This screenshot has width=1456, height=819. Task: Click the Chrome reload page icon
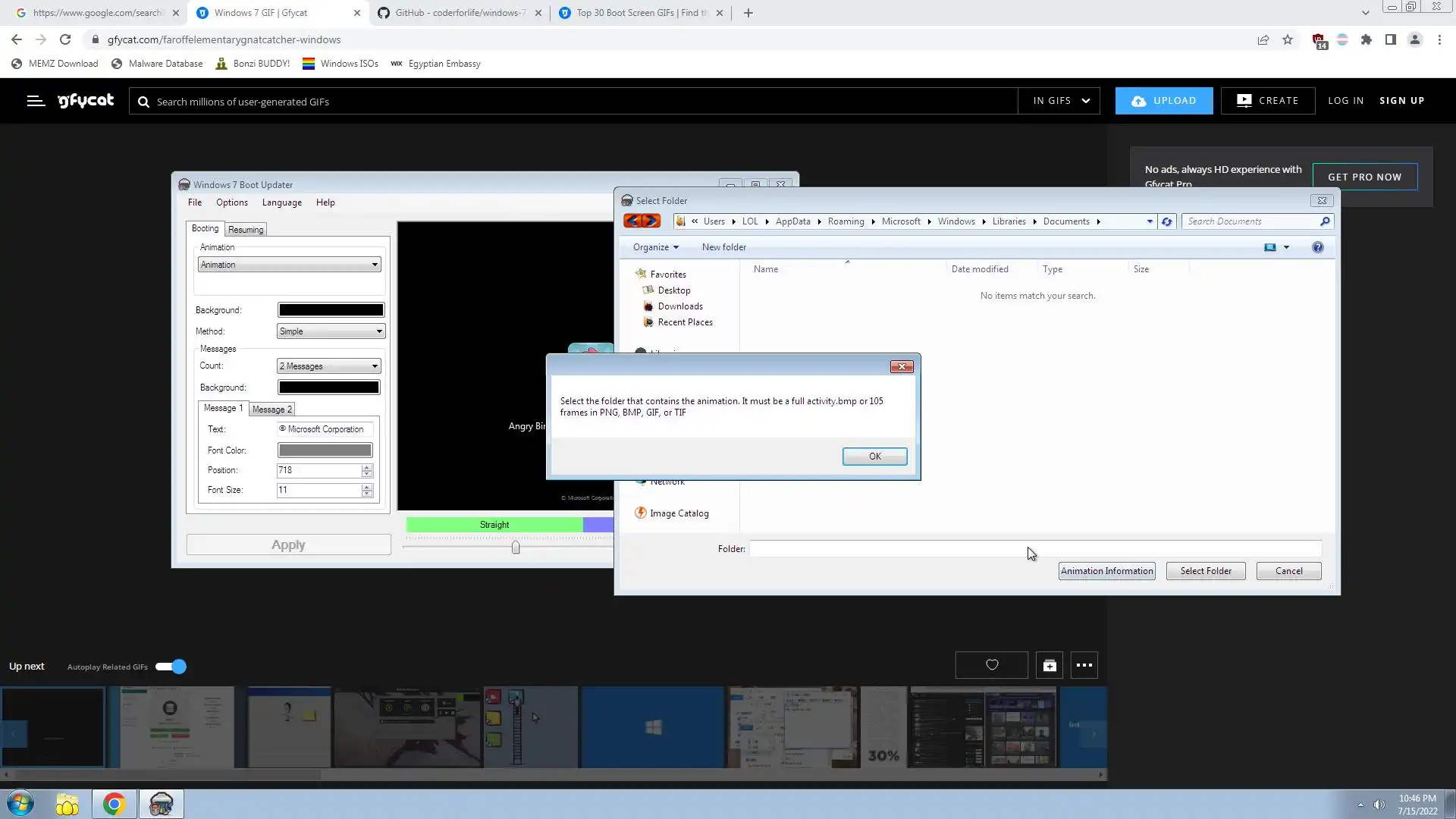(x=65, y=39)
